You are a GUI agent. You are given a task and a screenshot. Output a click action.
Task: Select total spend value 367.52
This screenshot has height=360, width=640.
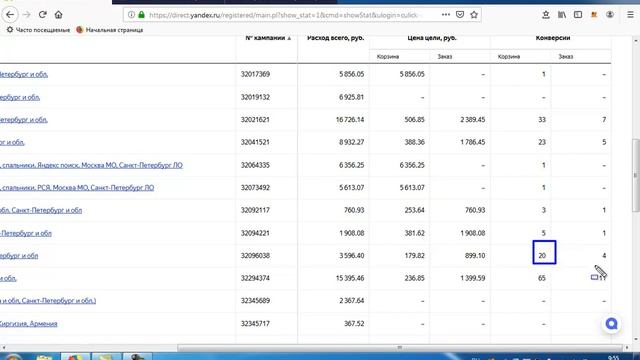(x=354, y=324)
